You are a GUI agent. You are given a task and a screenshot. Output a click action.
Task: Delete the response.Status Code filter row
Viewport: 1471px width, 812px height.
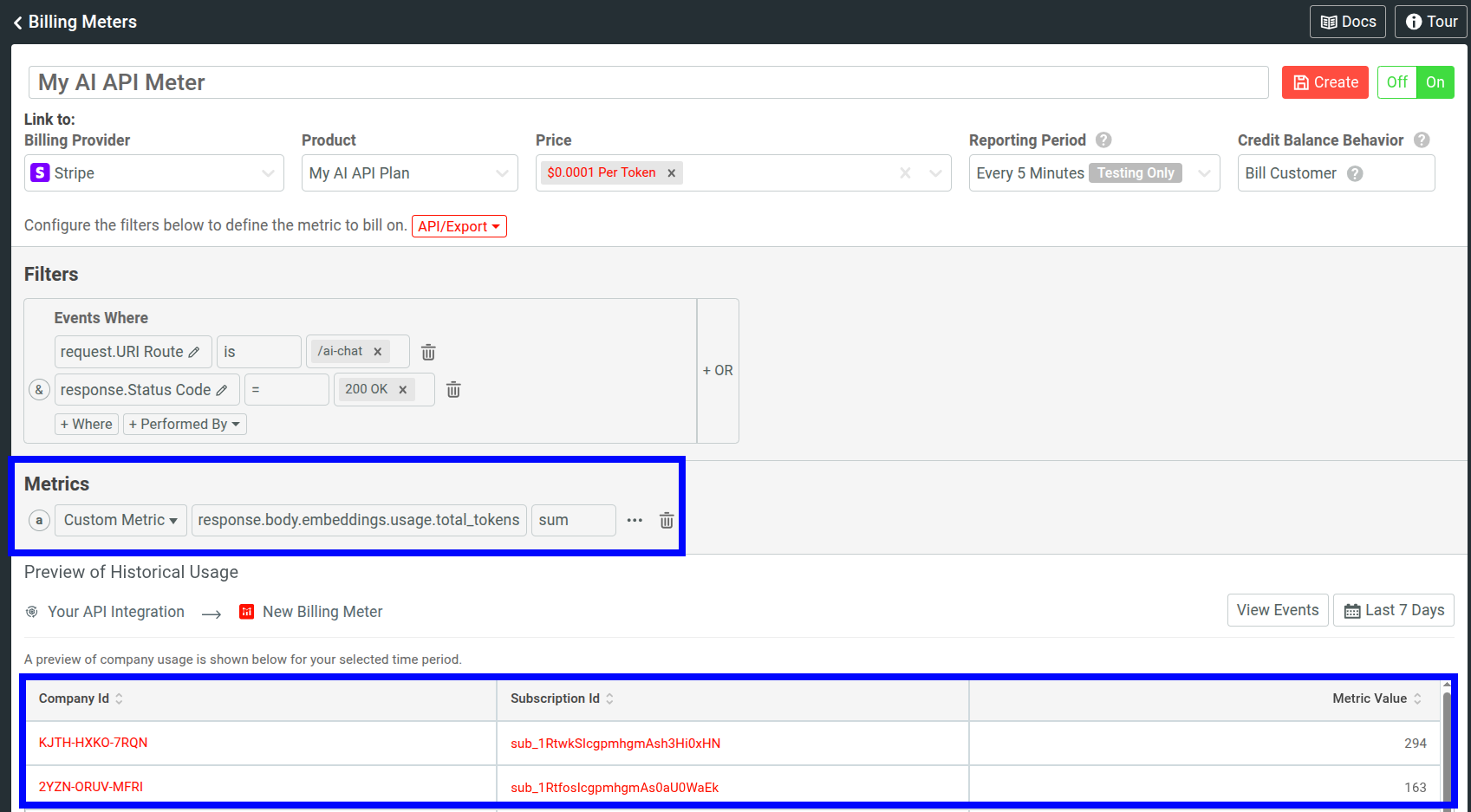click(453, 390)
